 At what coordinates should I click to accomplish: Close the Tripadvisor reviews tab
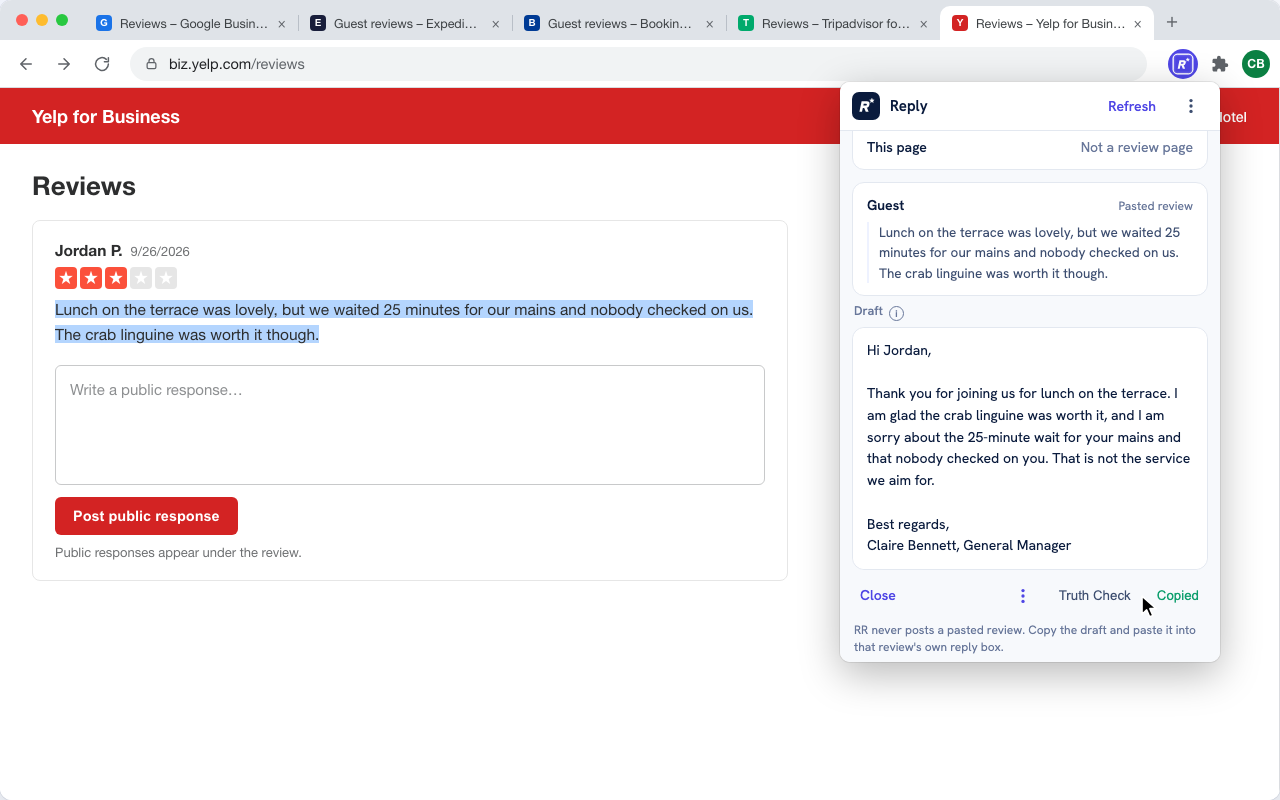click(923, 23)
